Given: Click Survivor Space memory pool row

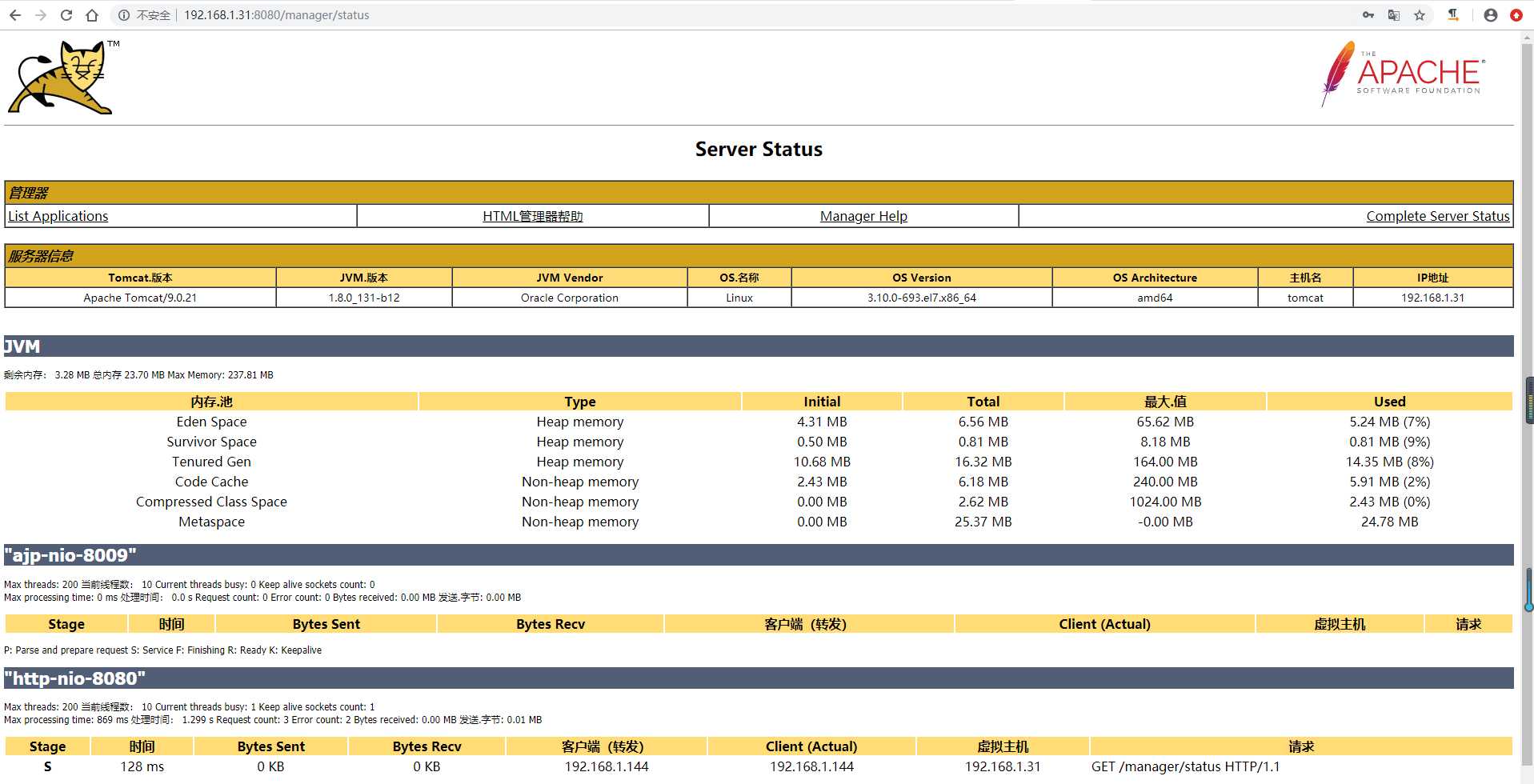Looking at the screenshot, I should pos(759,442).
